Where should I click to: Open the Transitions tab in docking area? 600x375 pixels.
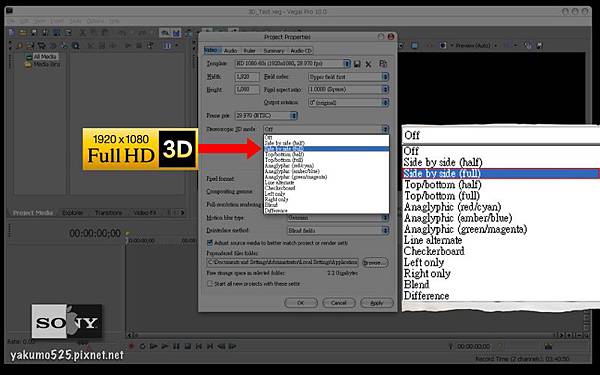tap(108, 213)
